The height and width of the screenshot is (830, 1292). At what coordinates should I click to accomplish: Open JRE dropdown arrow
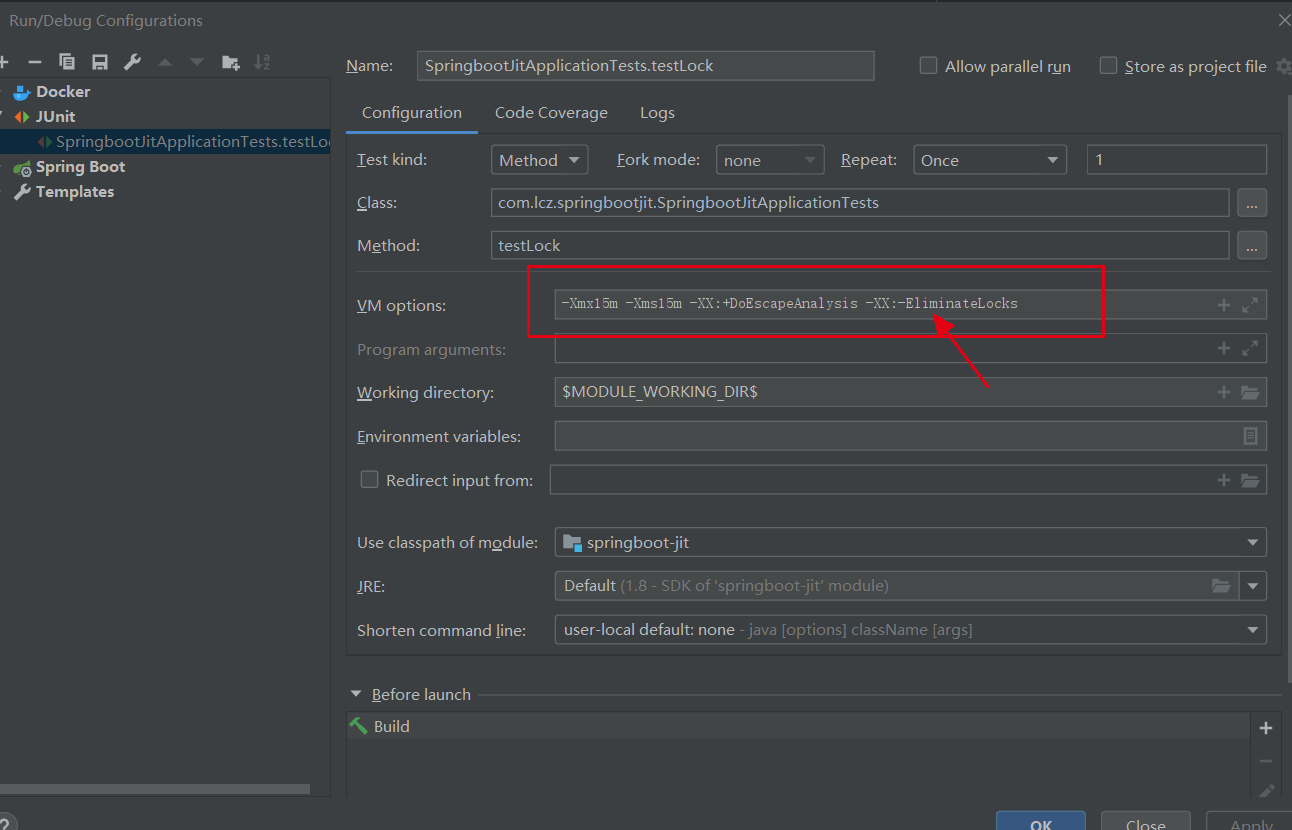click(x=1253, y=585)
